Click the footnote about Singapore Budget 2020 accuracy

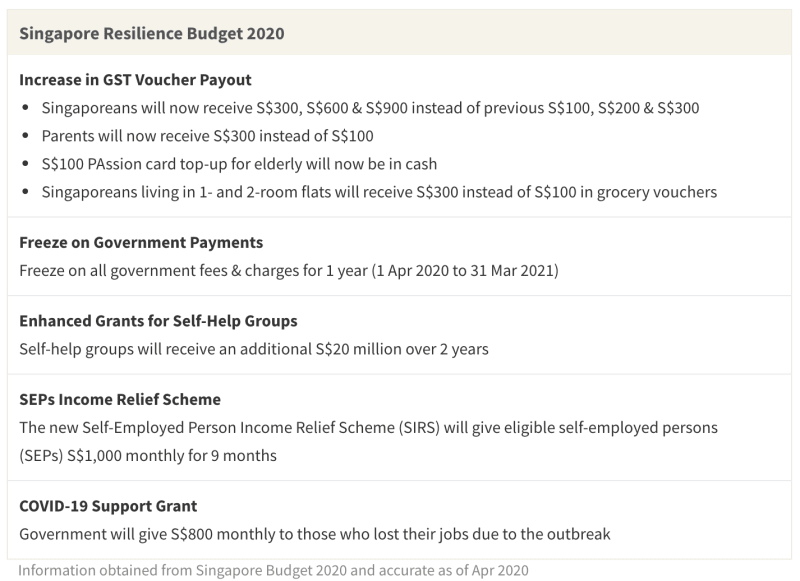[x=272, y=570]
